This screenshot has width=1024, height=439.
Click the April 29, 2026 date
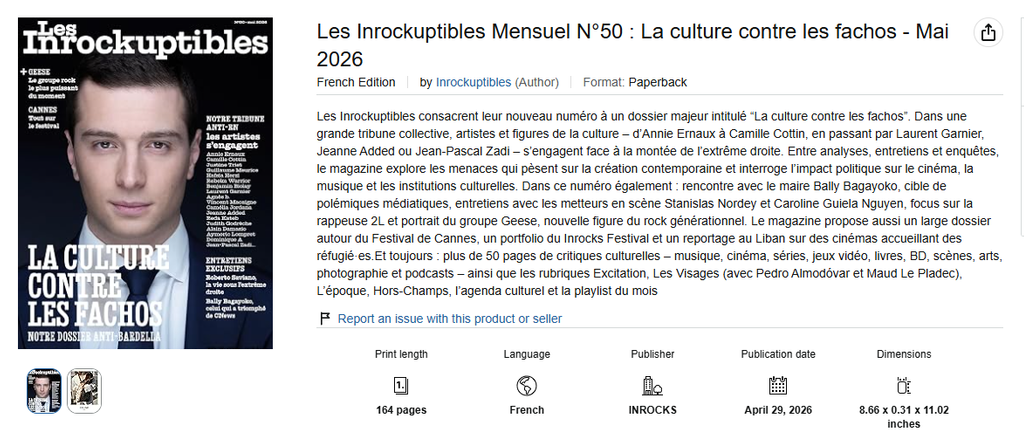pyautogui.click(x=778, y=410)
